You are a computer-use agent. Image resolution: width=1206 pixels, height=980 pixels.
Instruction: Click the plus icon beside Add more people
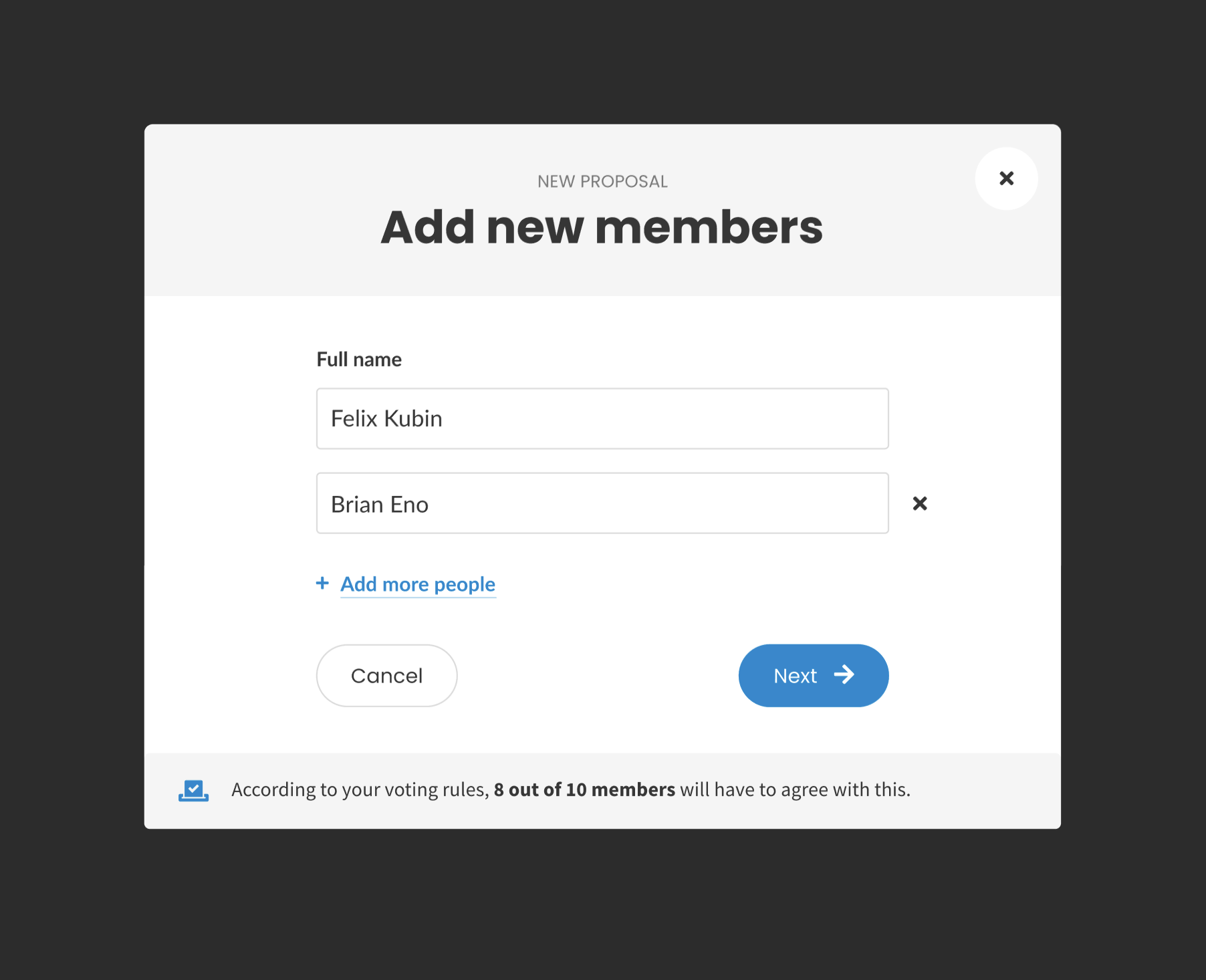tap(322, 584)
